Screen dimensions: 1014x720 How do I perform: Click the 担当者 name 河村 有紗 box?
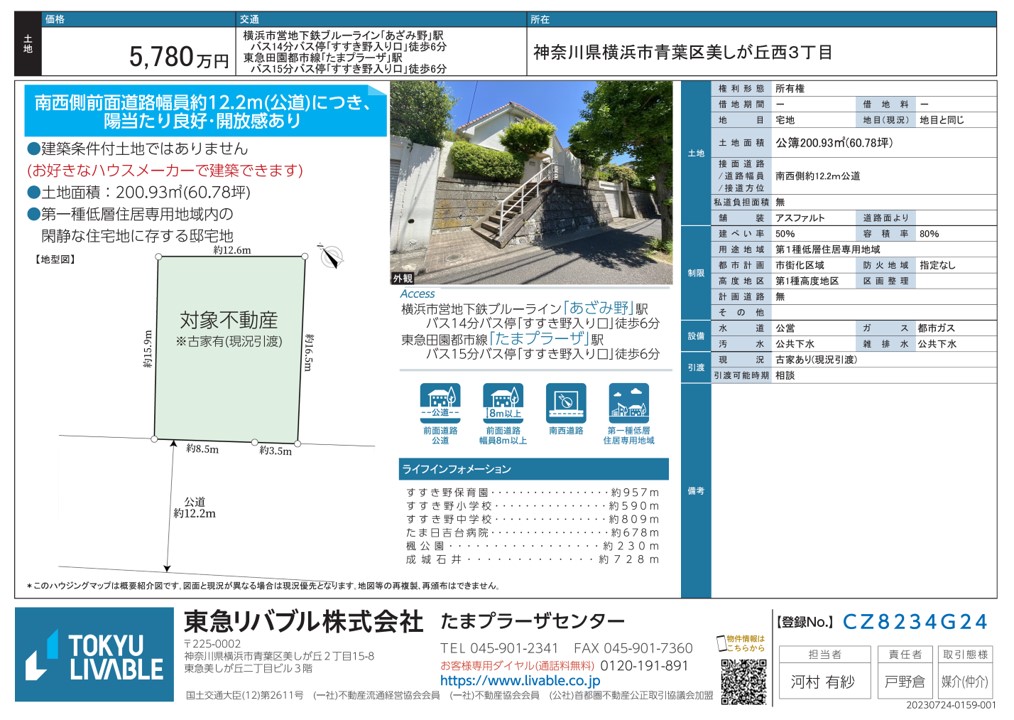pyautogui.click(x=824, y=682)
